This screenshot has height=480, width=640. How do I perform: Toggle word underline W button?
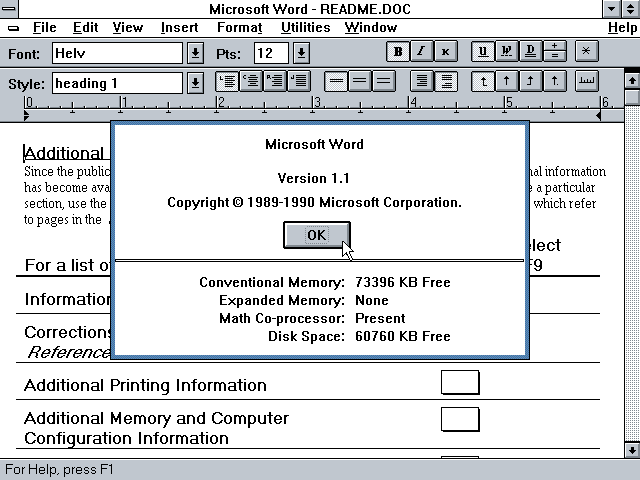click(x=507, y=52)
